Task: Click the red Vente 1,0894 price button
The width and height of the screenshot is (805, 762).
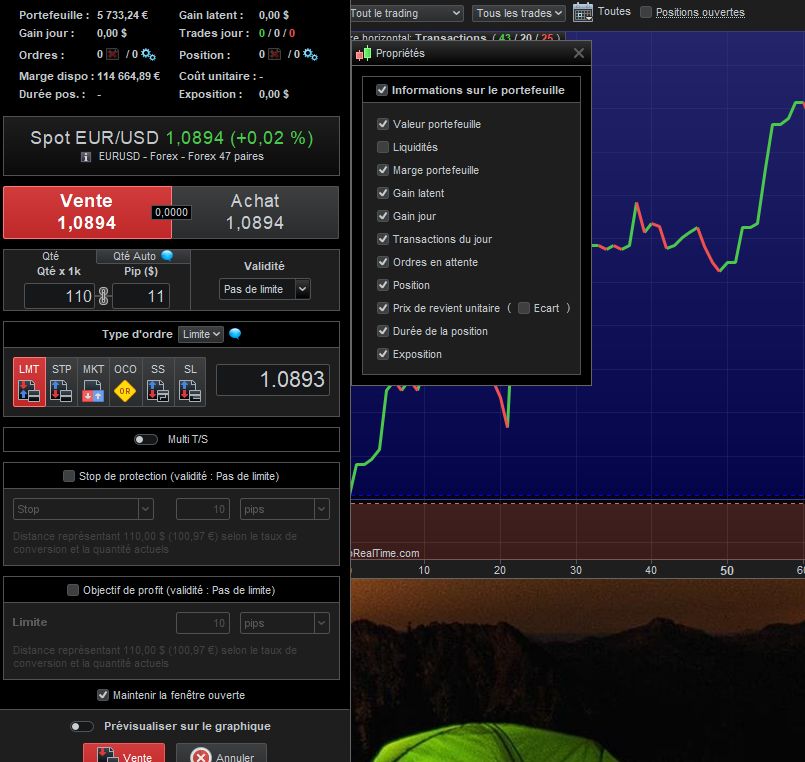Action: pyautogui.click(x=87, y=212)
